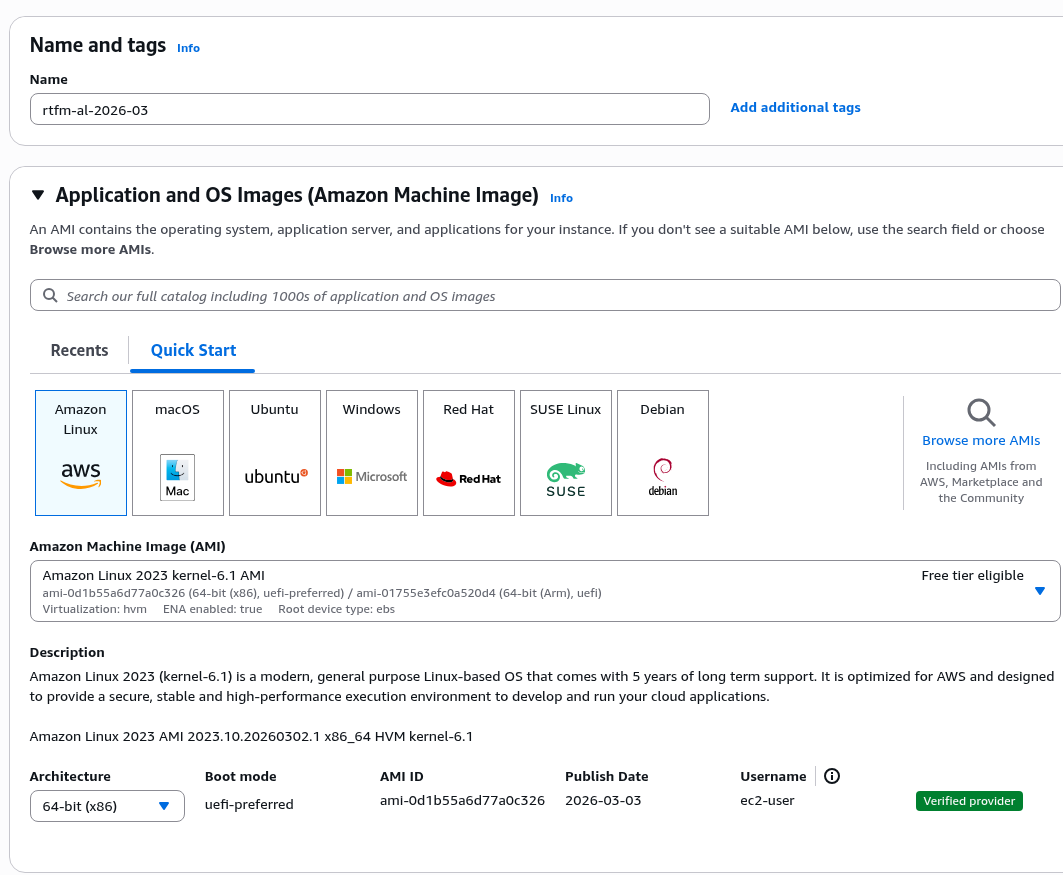Click the AMI version line 2023.10.20260302.1
Image resolution: width=1063 pixels, height=875 pixels.
pos(251,737)
